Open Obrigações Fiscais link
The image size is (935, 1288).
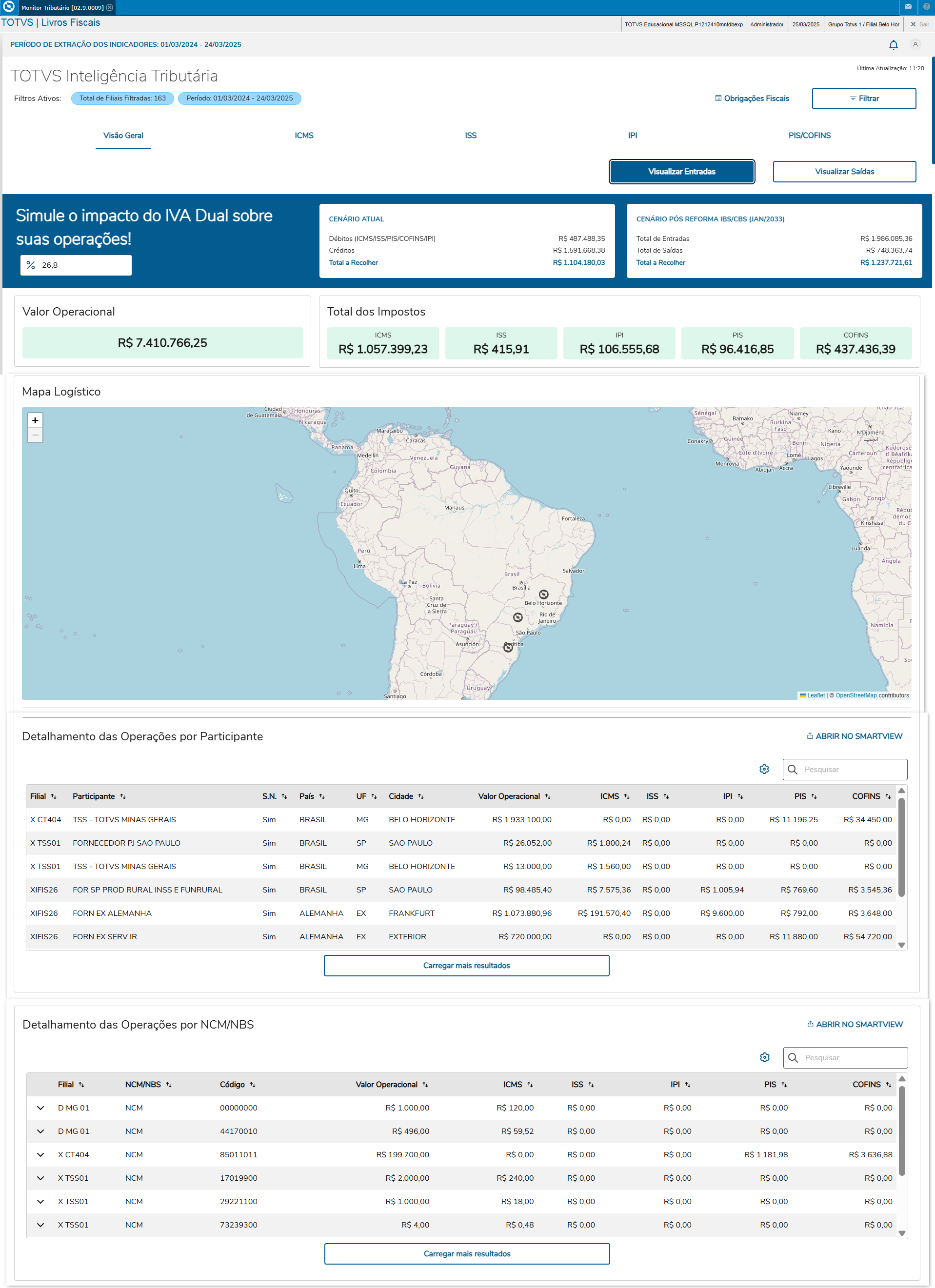[752, 98]
